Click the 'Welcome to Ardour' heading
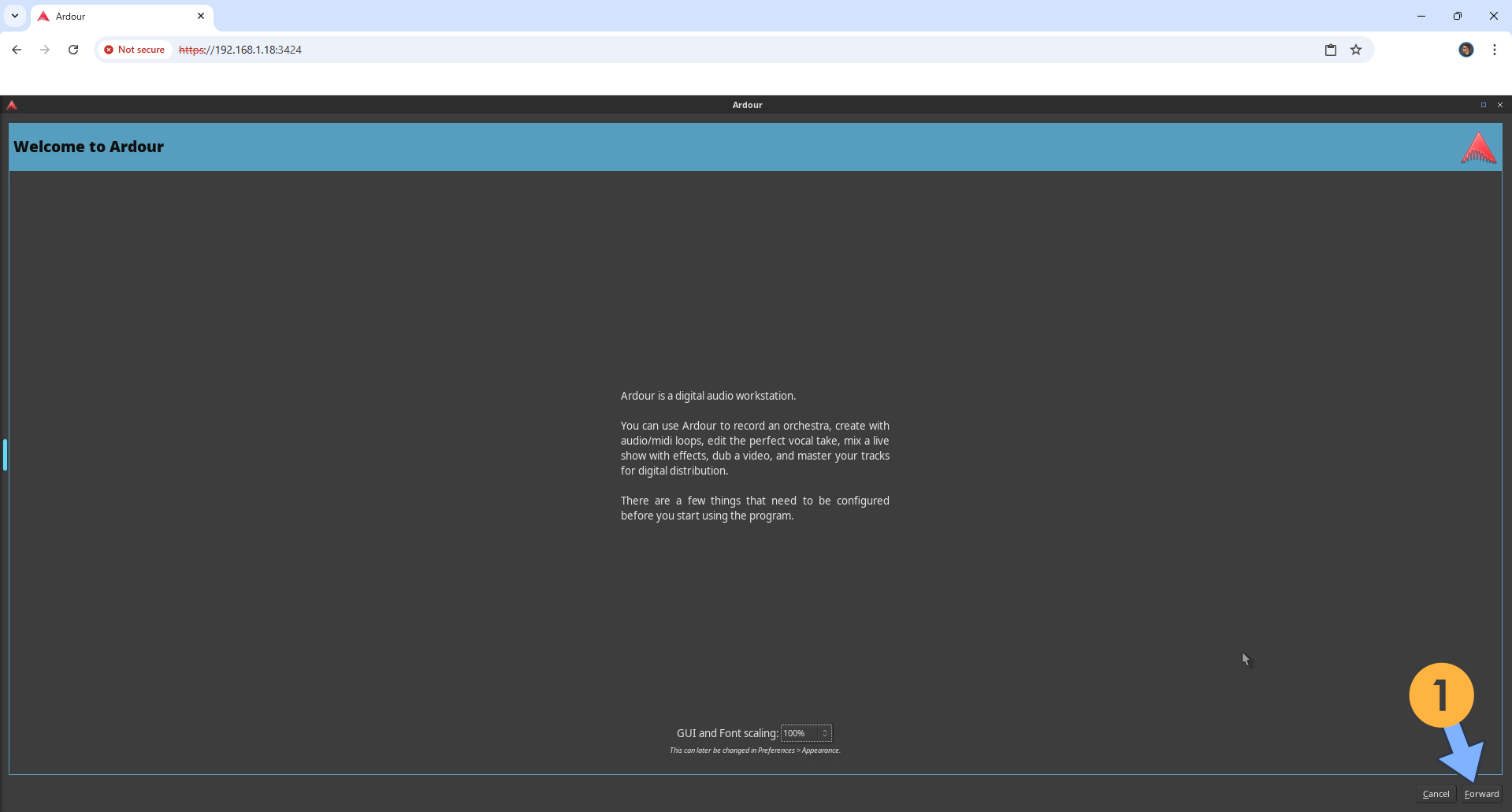Screen dimensions: 1512x812 pos(89,147)
